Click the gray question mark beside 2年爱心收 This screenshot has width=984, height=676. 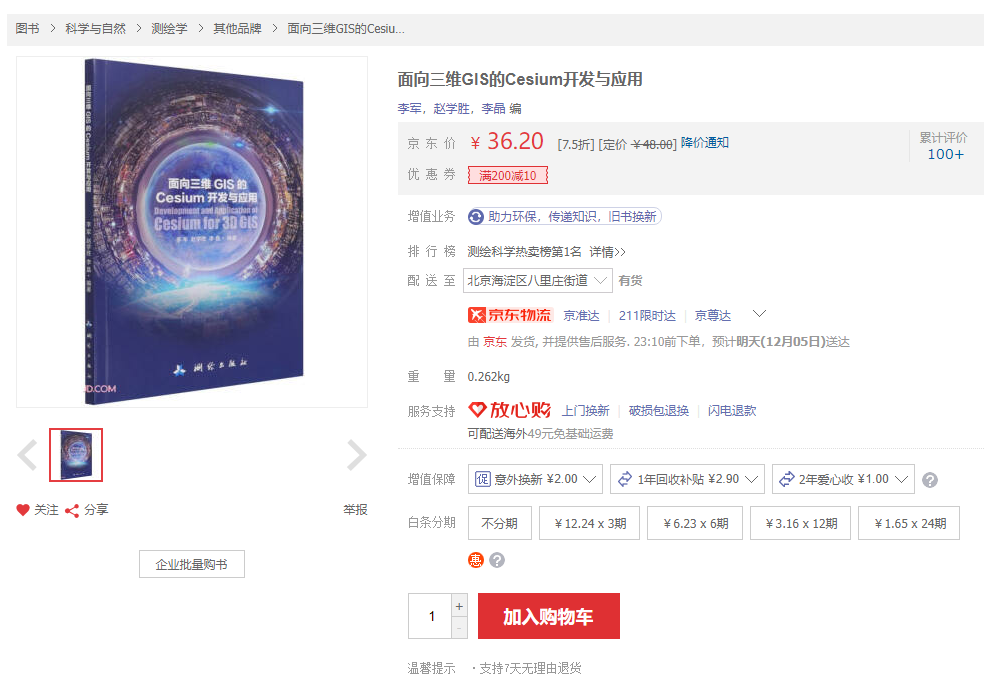click(x=930, y=480)
